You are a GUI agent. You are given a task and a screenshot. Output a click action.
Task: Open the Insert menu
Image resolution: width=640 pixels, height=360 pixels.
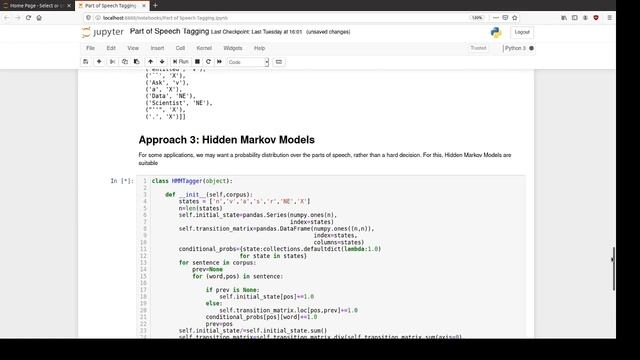click(157, 48)
